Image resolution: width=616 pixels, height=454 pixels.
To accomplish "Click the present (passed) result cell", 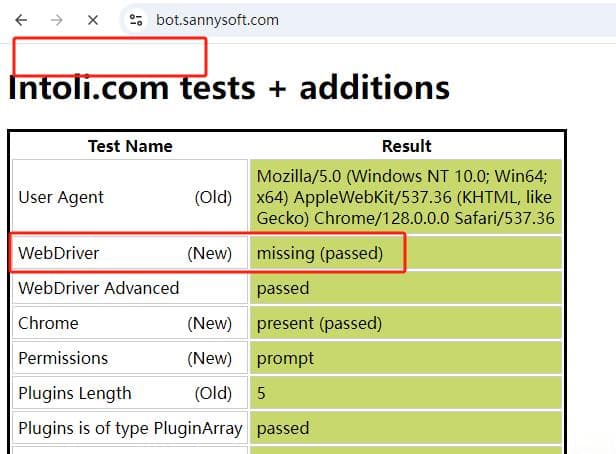I will [405, 323].
